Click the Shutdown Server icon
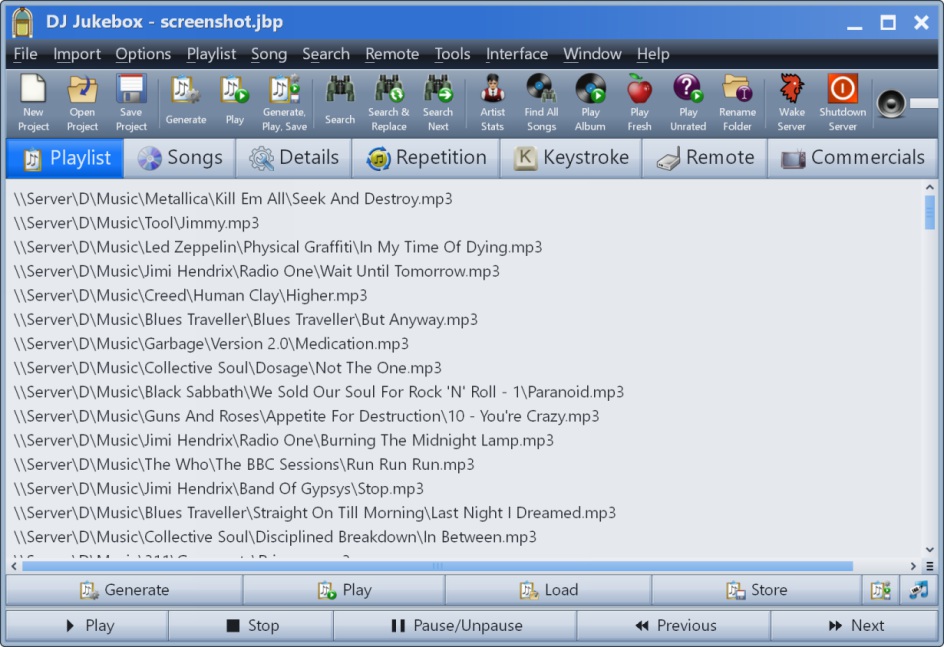 [x=841, y=100]
